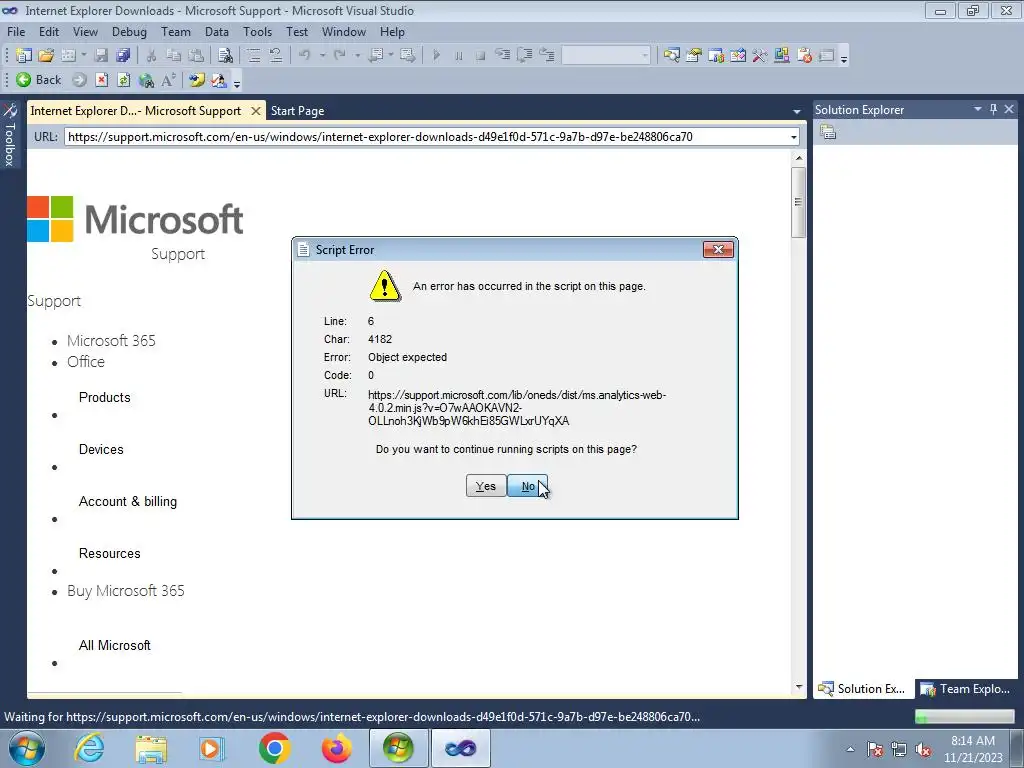
Task: Click the Start Debugging play icon
Action: point(436,56)
